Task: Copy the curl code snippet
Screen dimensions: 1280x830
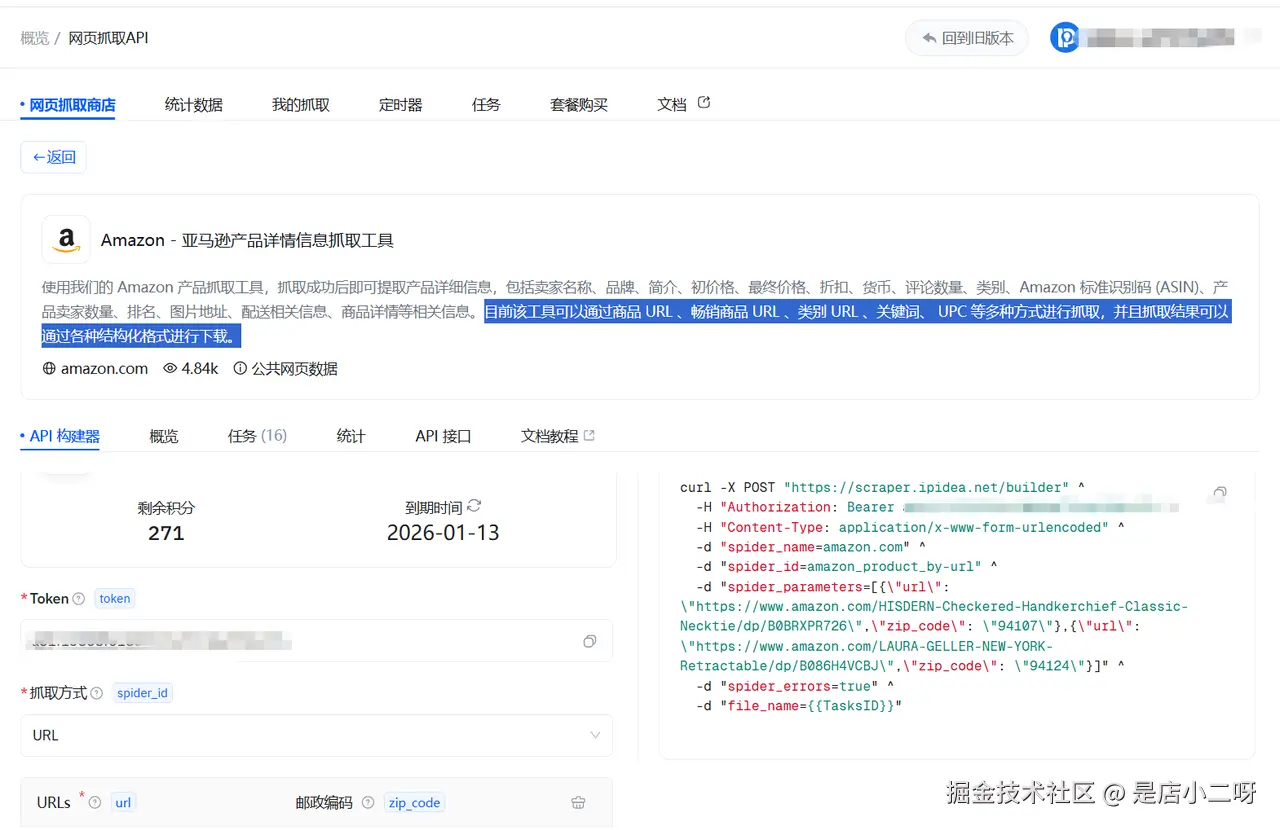Action: 1220,493
